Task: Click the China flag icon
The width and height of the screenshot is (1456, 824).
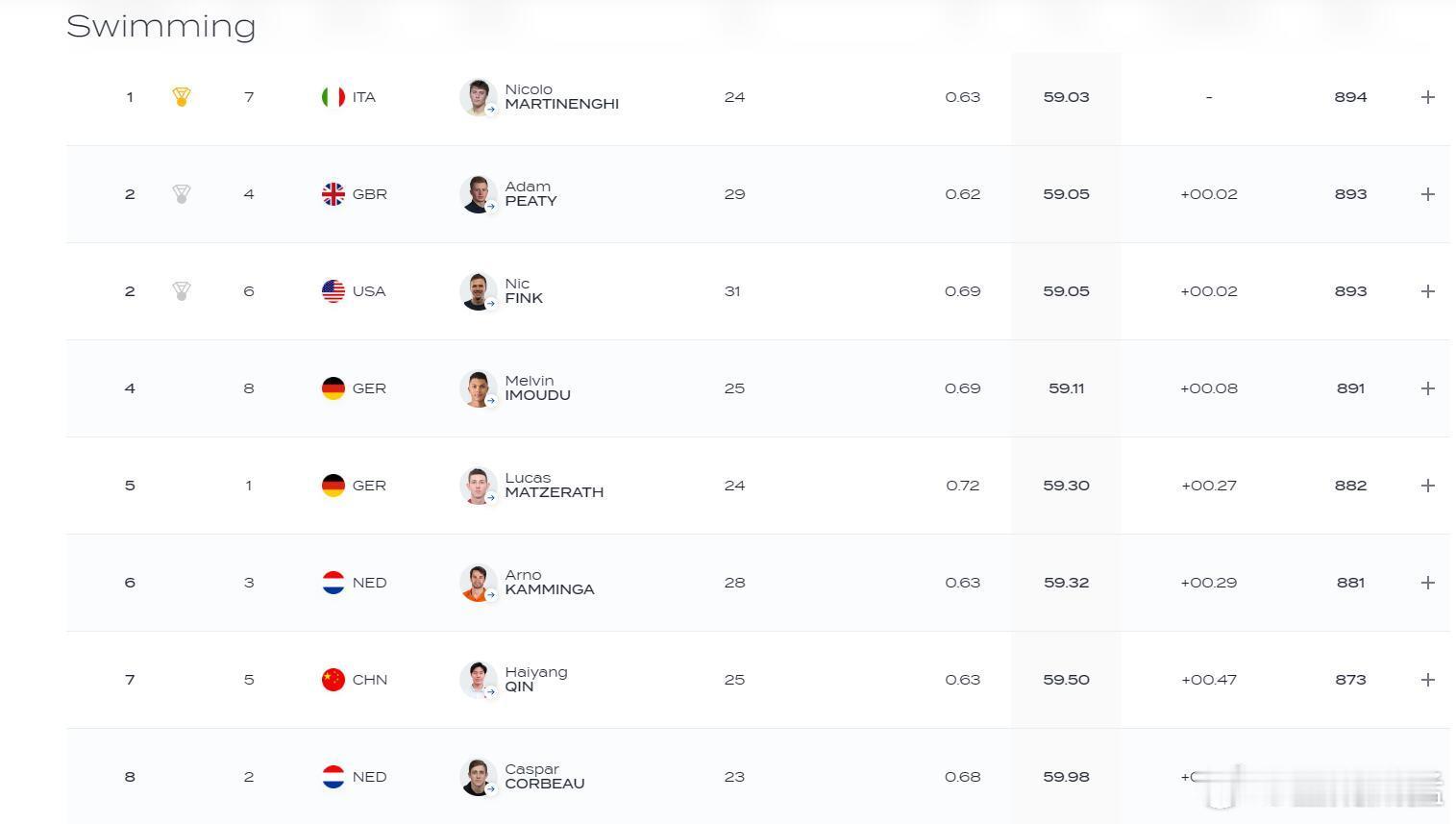Action: pos(333,680)
